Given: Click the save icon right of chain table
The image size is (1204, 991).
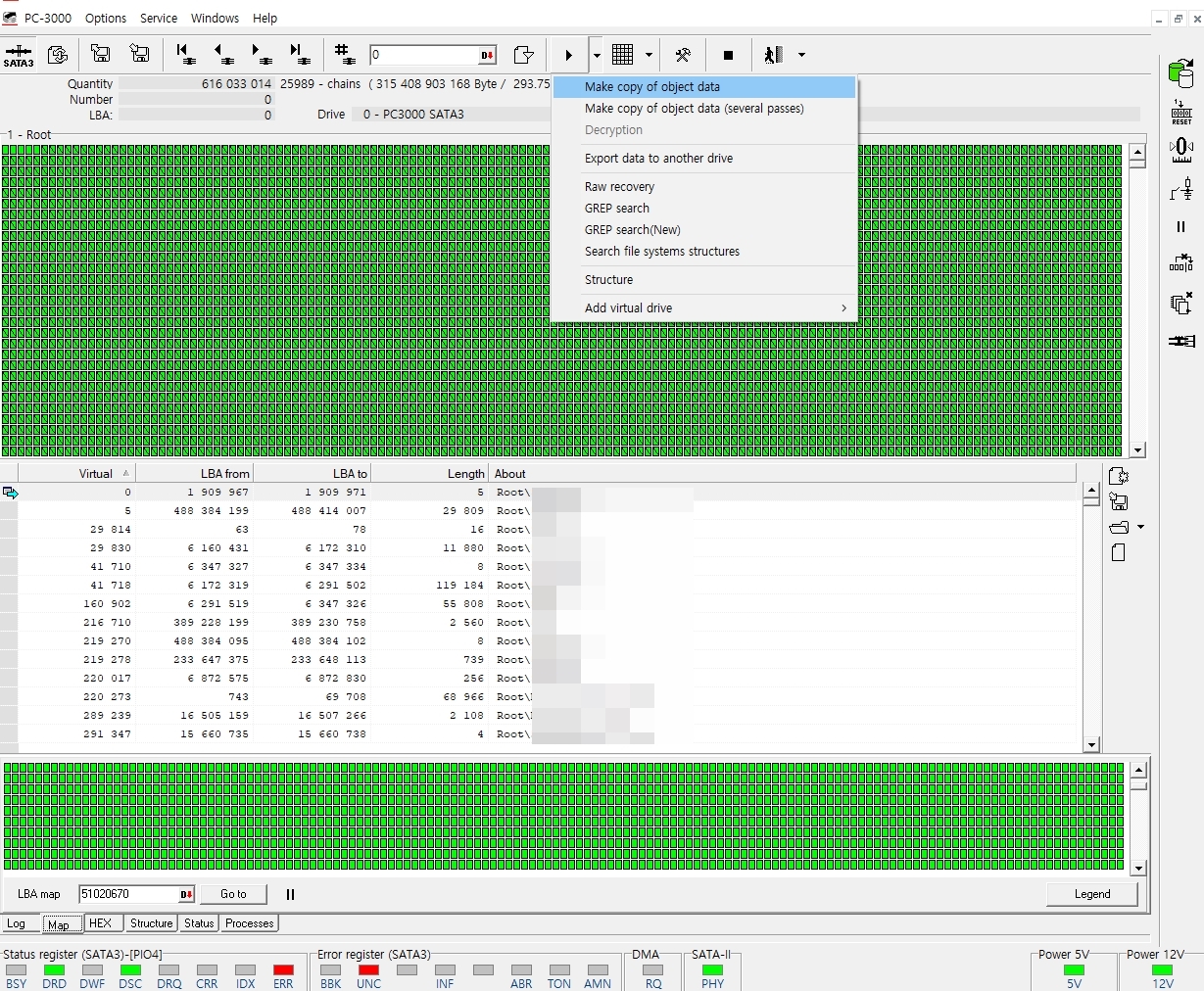Looking at the screenshot, I should pos(1119,501).
